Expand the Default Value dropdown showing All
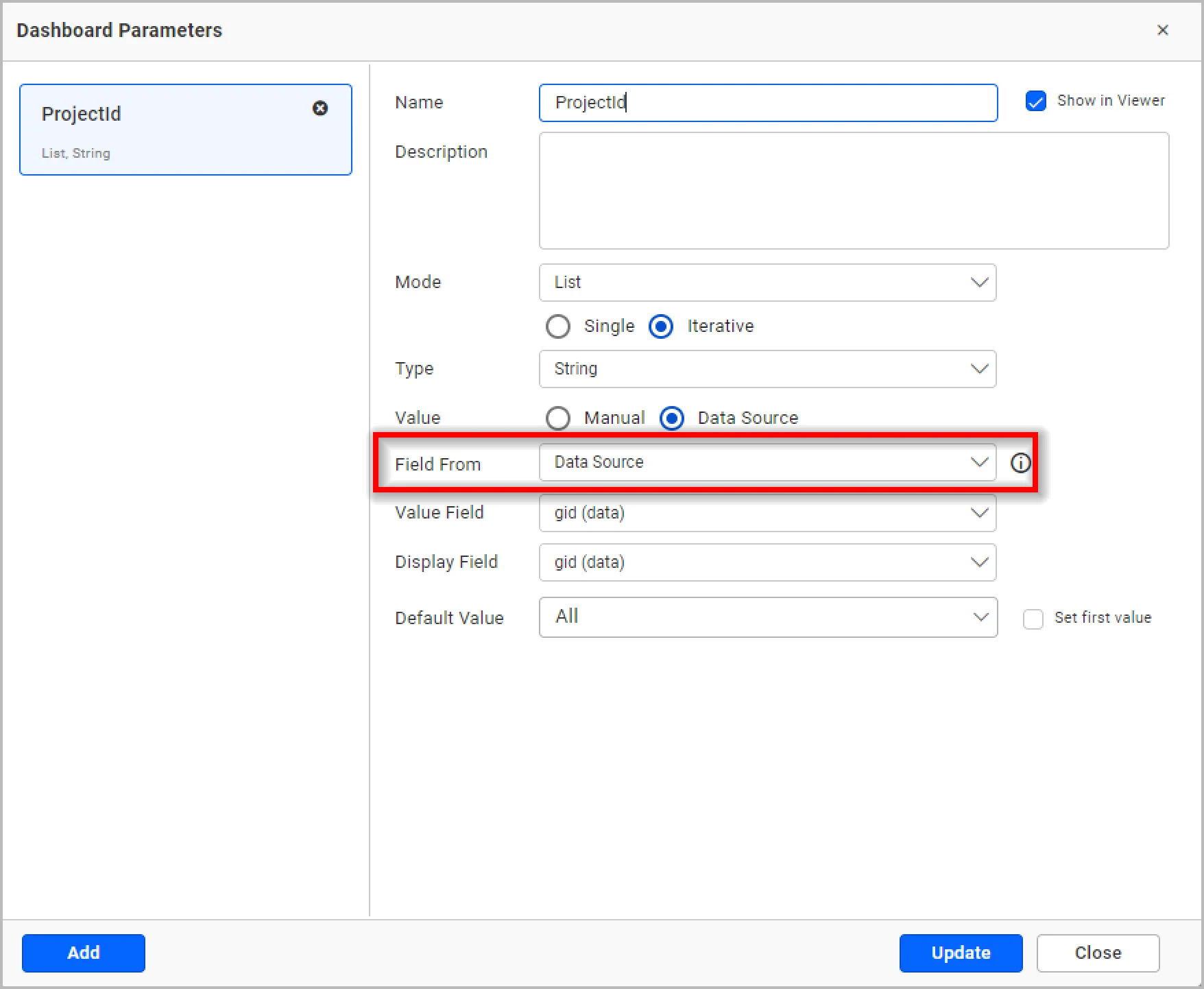Screen dimensions: 1204x989 (x=767, y=617)
